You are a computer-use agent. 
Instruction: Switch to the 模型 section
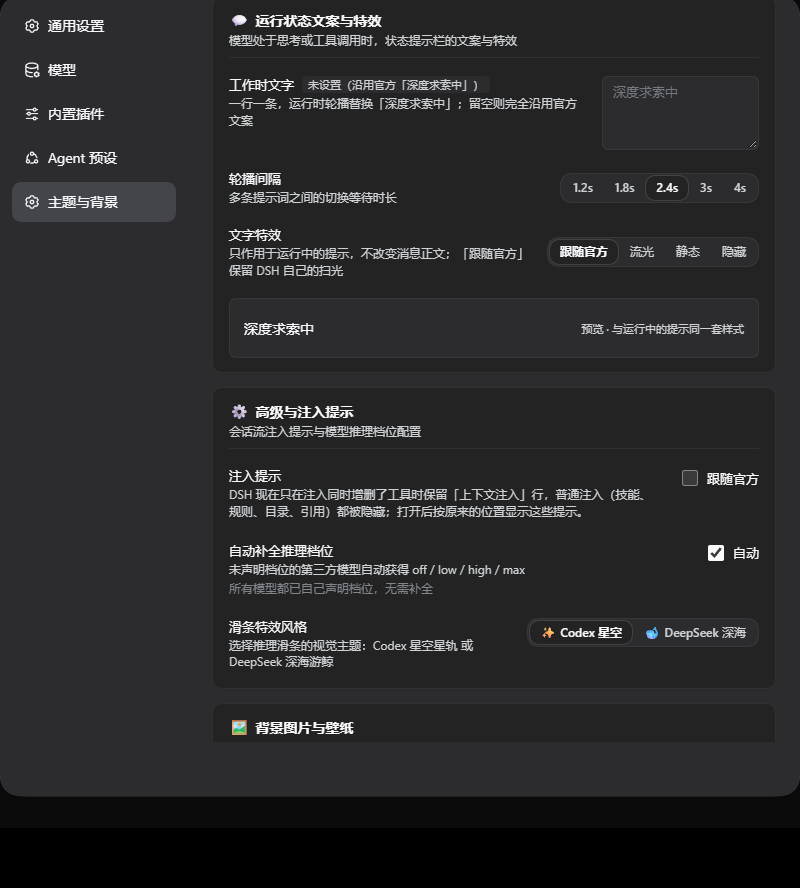pyautogui.click(x=94, y=70)
